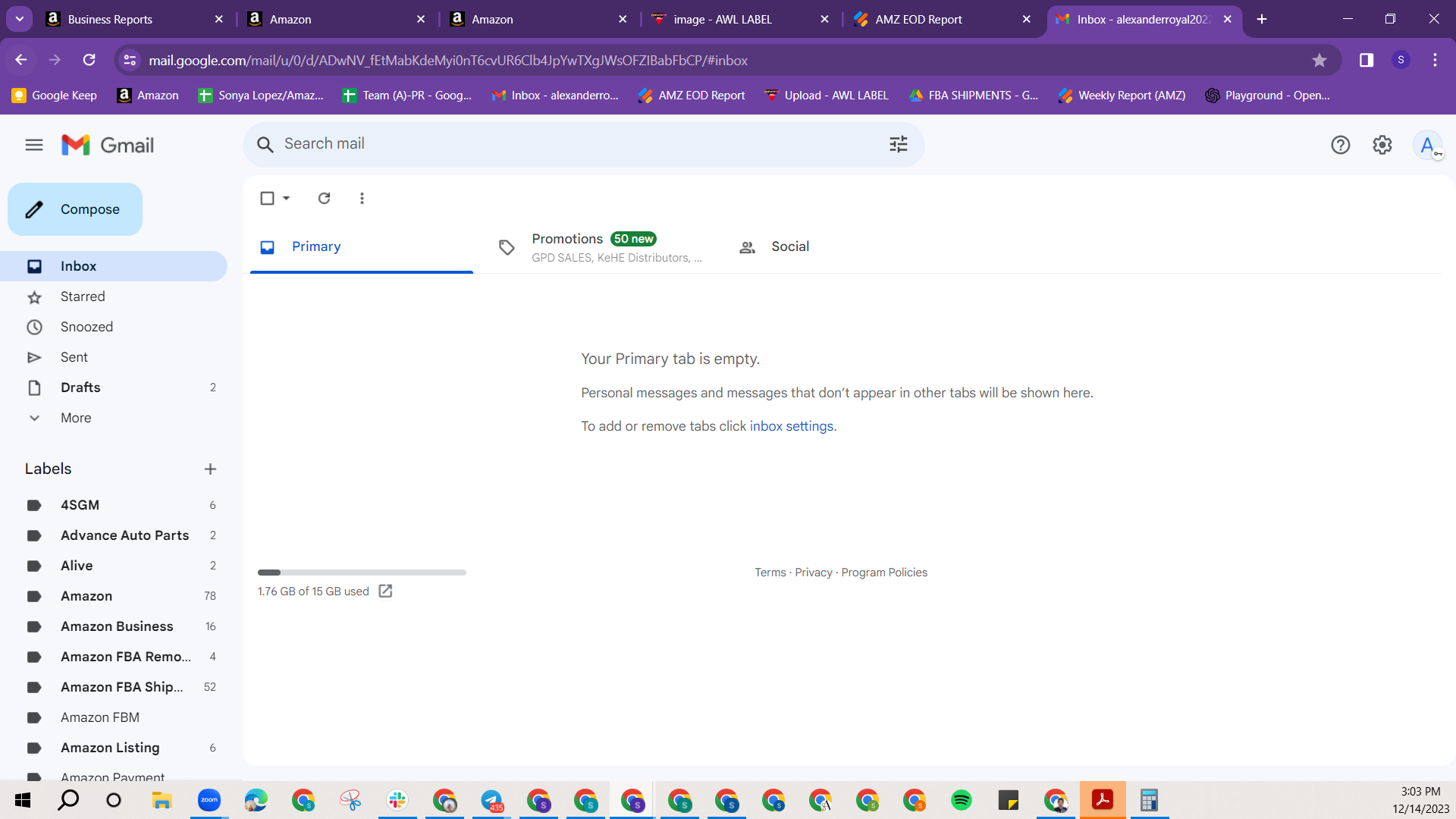Open the 4SGM label
The height and width of the screenshot is (819, 1456).
click(114, 505)
